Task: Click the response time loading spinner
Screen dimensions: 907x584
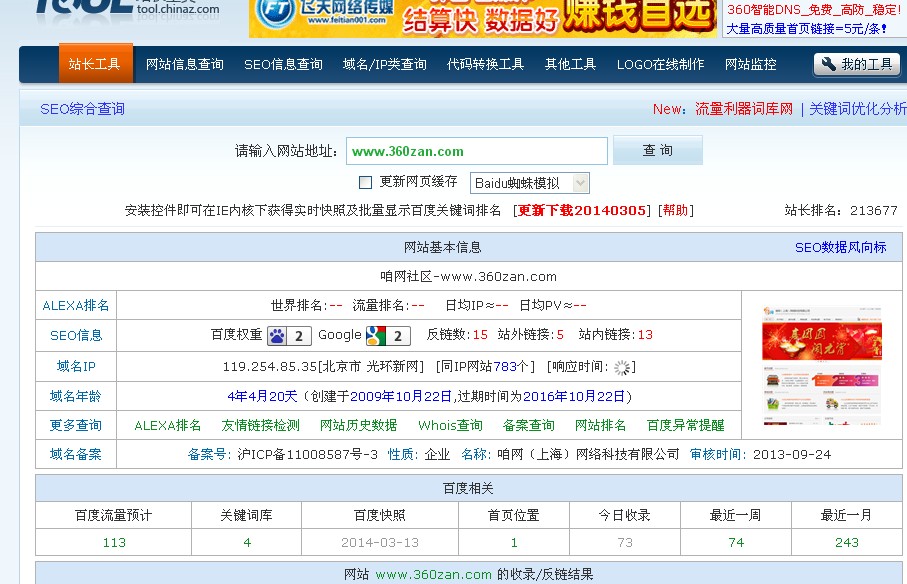Action: pos(622,367)
